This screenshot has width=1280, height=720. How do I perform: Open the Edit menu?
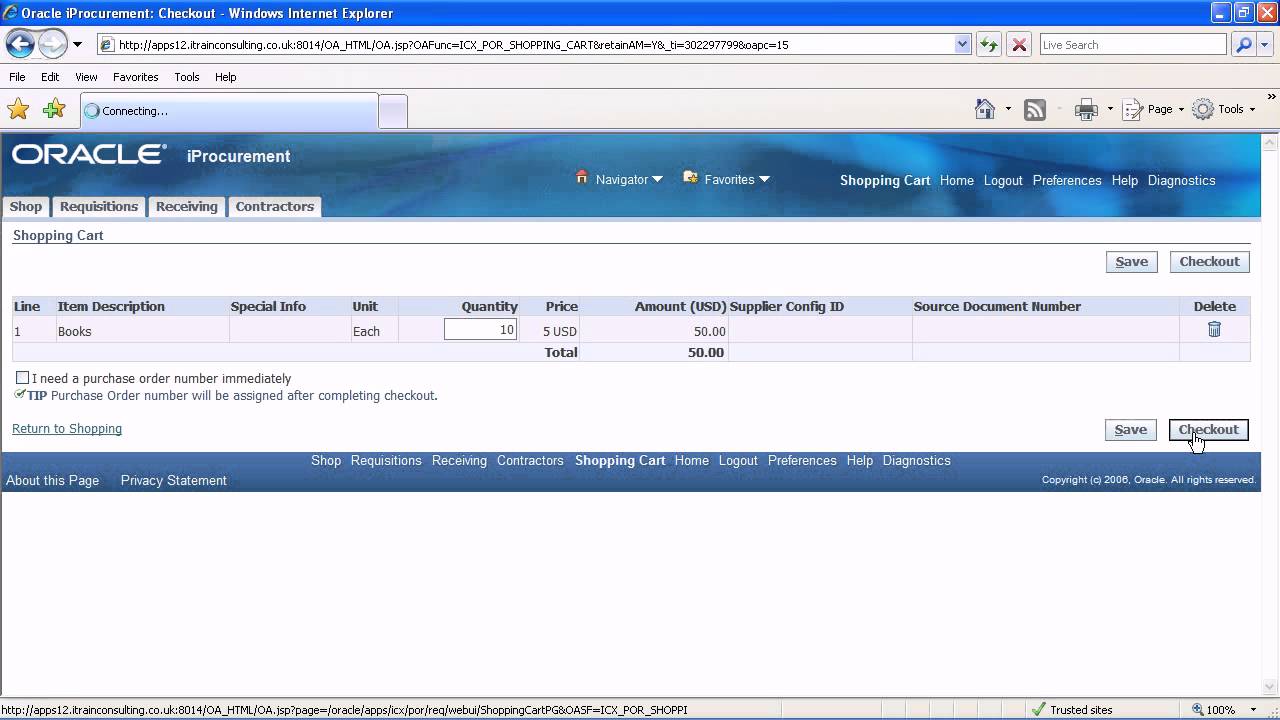50,77
